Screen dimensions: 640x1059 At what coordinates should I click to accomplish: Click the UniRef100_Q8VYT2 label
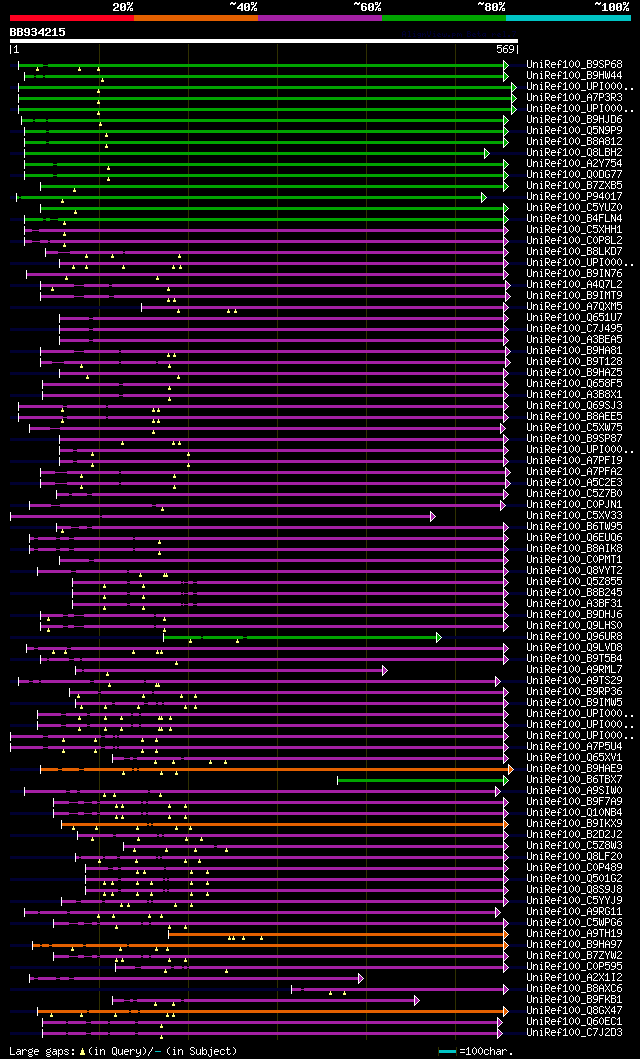click(575, 571)
